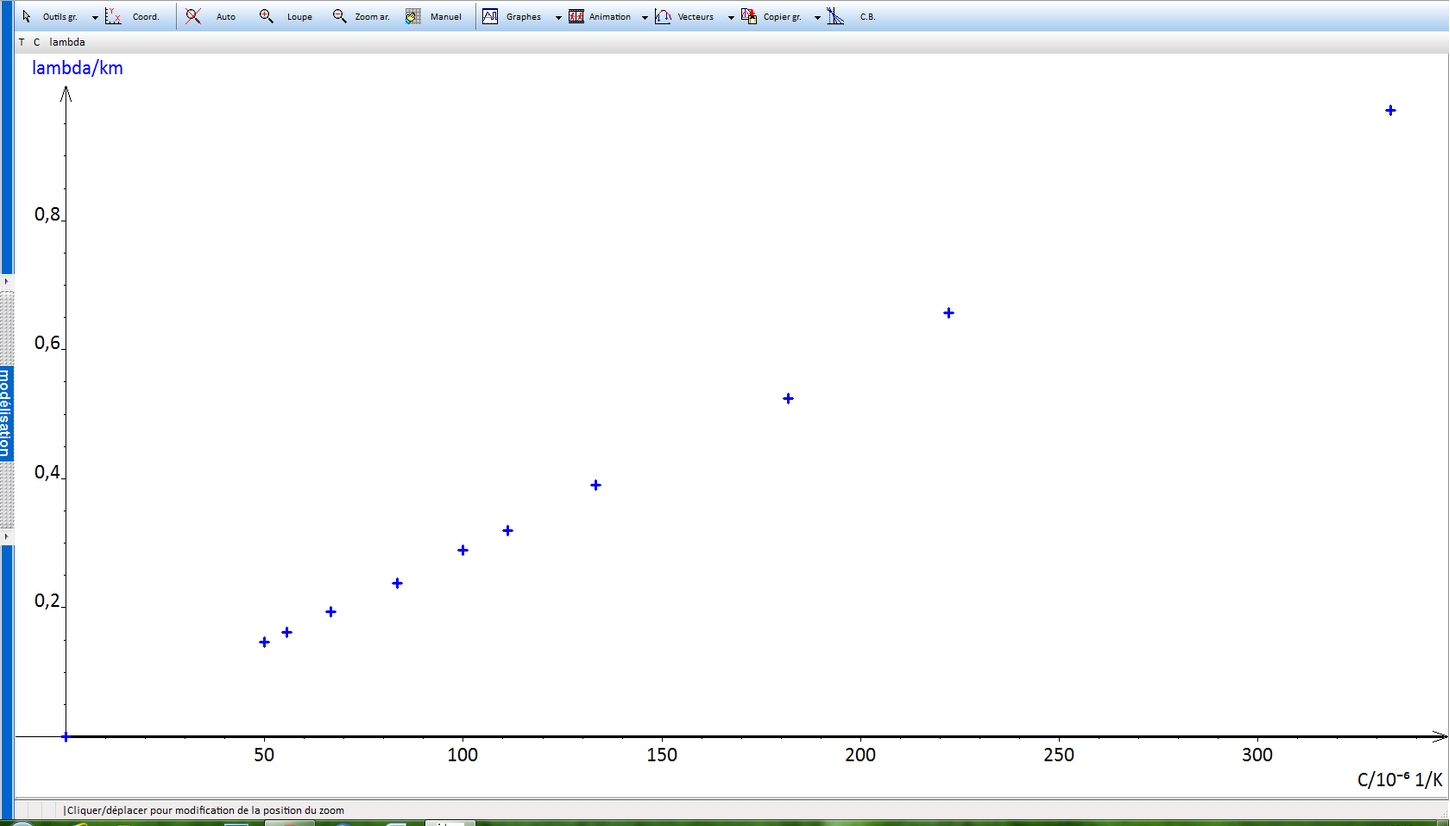The height and width of the screenshot is (826, 1450).
Task: Click the C.B. toolbar icon
Action: point(836,16)
